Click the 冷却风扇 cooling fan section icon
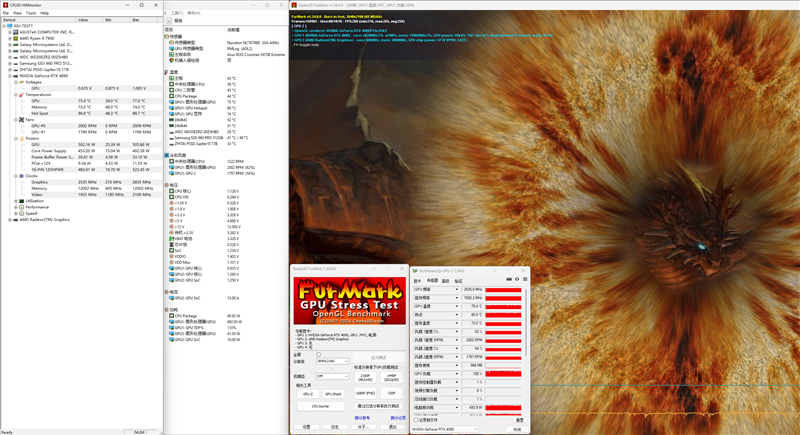This screenshot has height=435, width=800. point(166,155)
